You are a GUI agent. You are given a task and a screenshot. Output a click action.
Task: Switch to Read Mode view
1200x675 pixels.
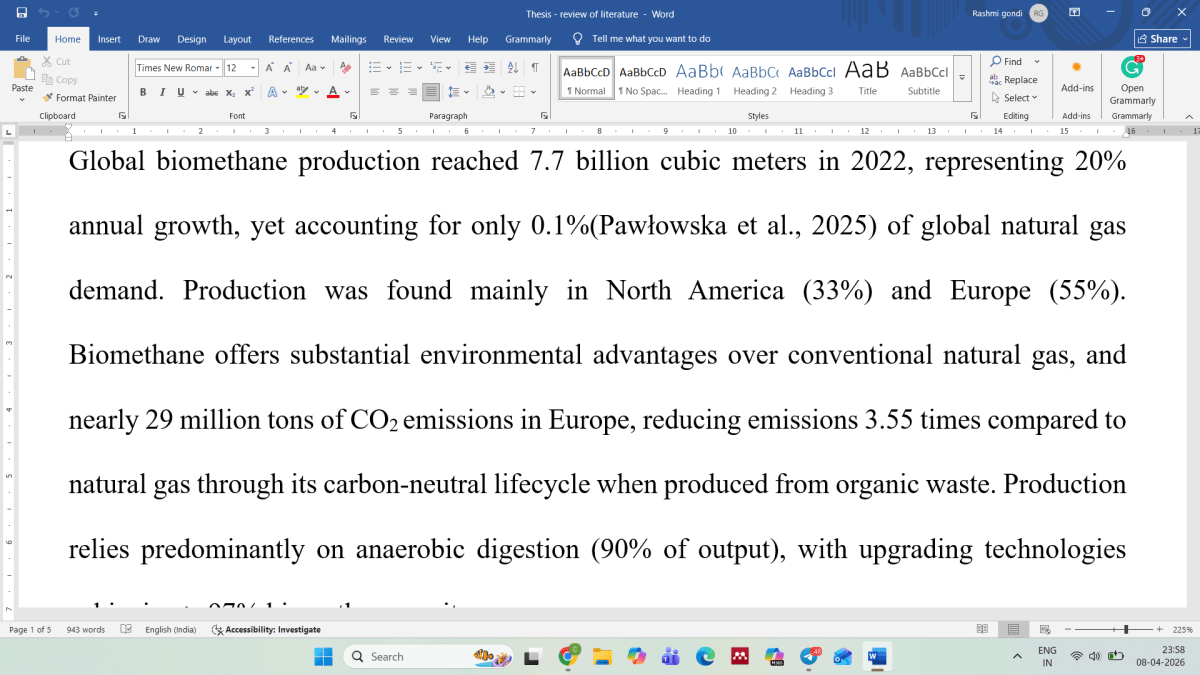click(983, 630)
